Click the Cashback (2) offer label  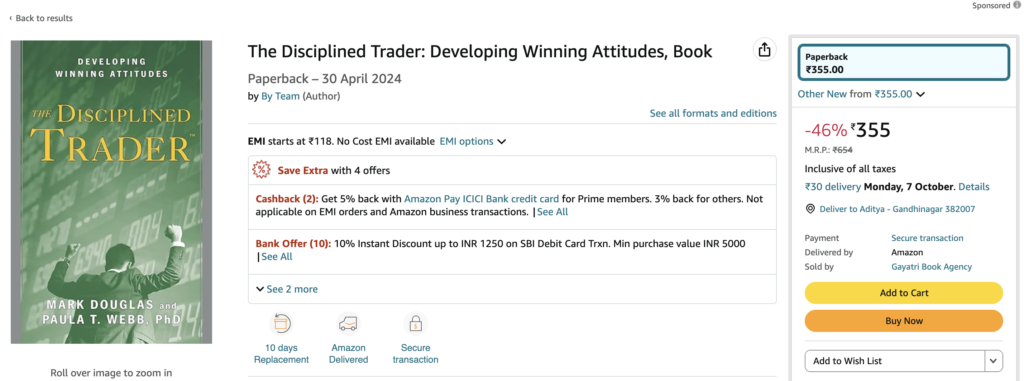[287, 199]
